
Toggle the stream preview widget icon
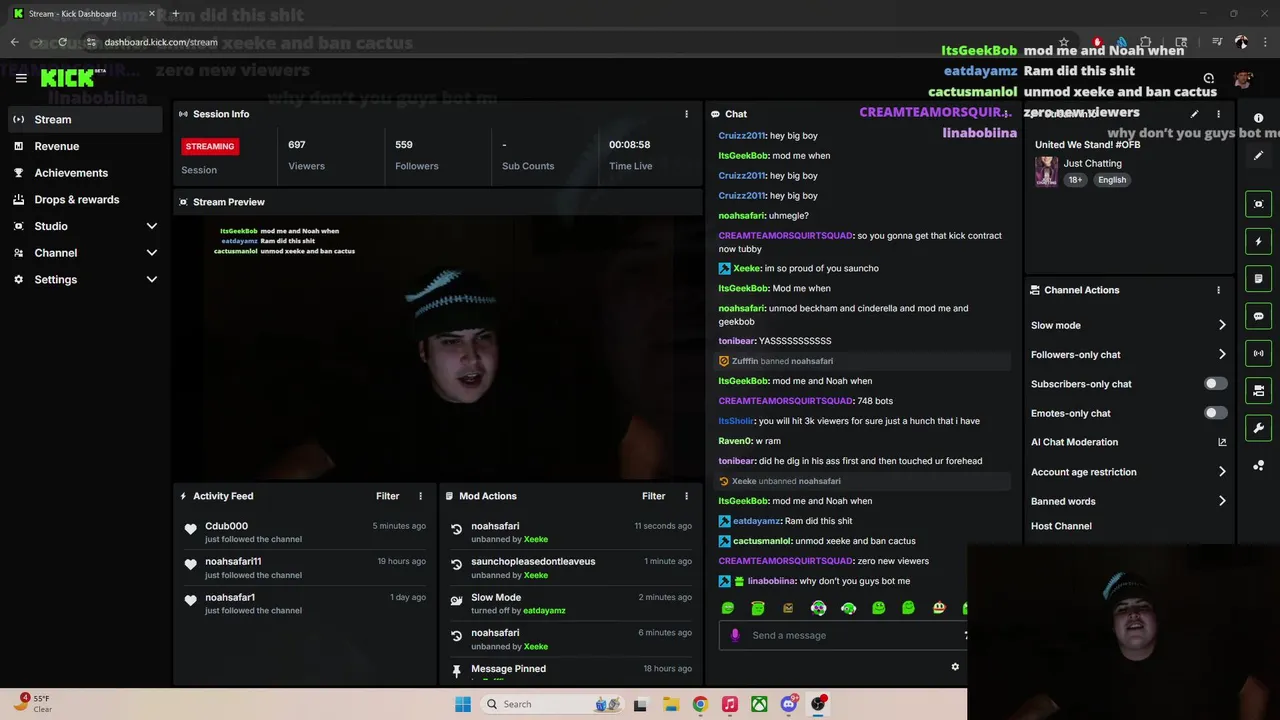(1258, 204)
